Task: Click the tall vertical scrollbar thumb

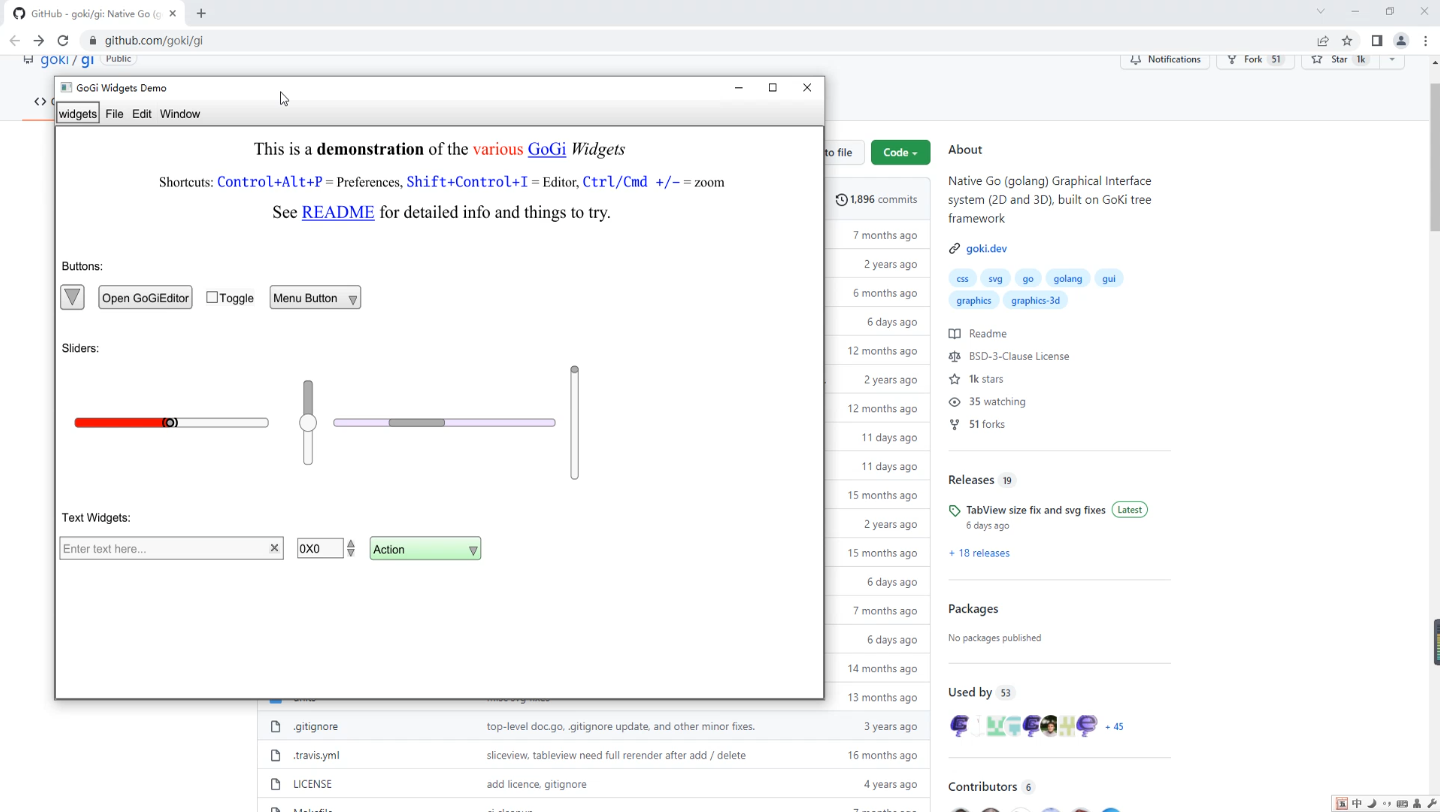Action: click(575, 370)
